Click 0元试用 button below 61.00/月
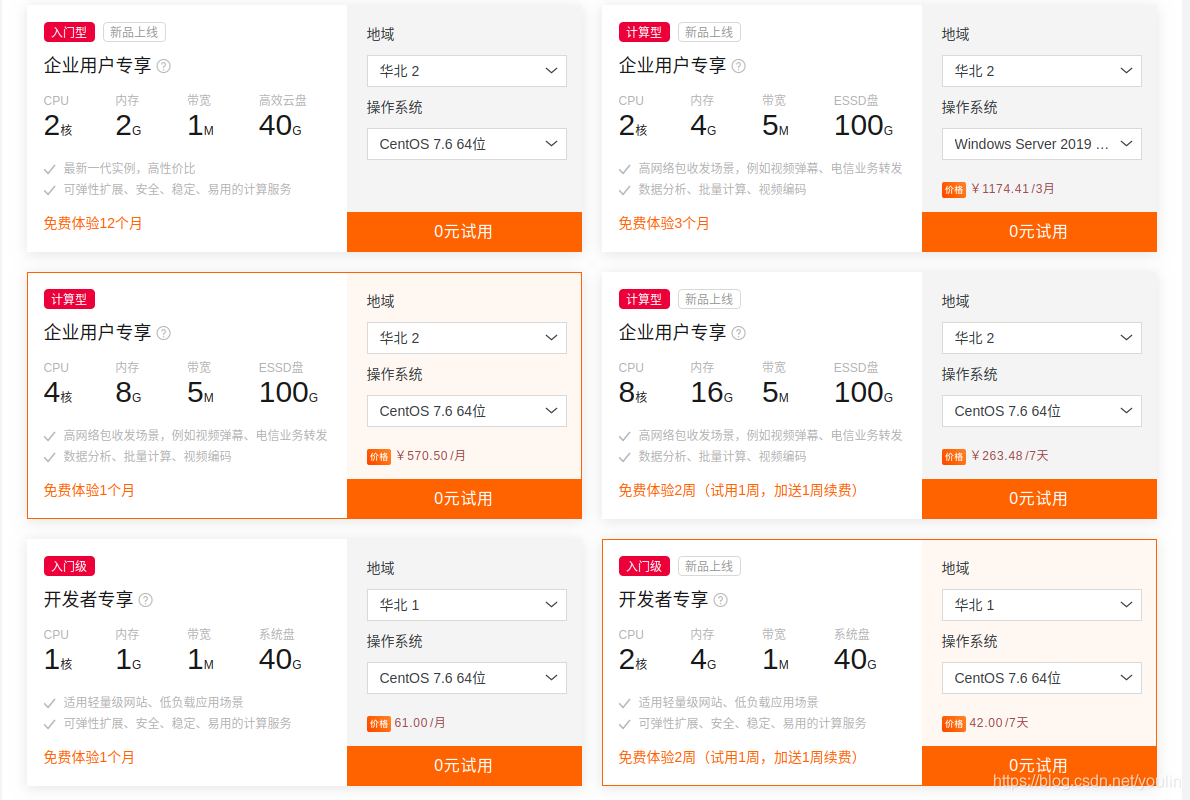1190x800 pixels. tap(464, 765)
